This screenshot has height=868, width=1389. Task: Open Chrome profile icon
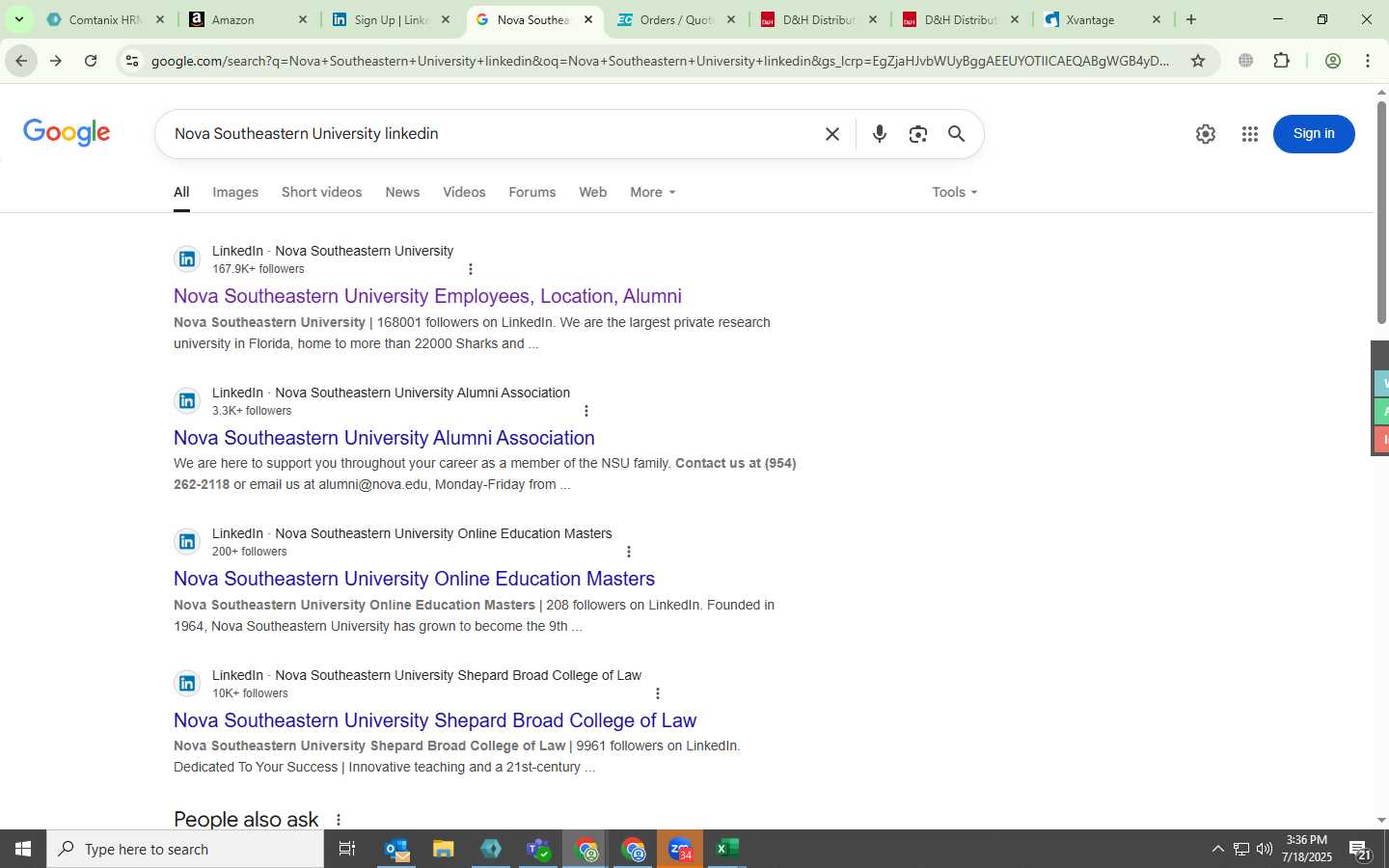coord(1333,61)
